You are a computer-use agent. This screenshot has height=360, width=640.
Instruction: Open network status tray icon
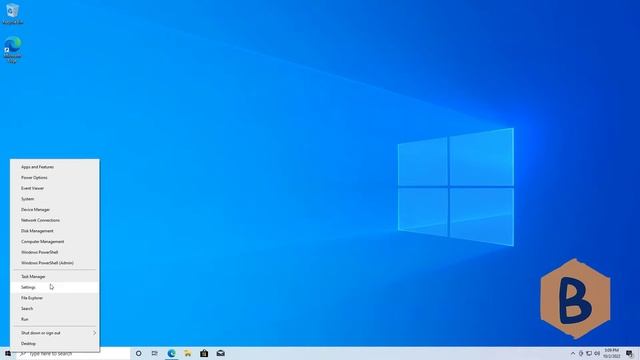[589, 353]
